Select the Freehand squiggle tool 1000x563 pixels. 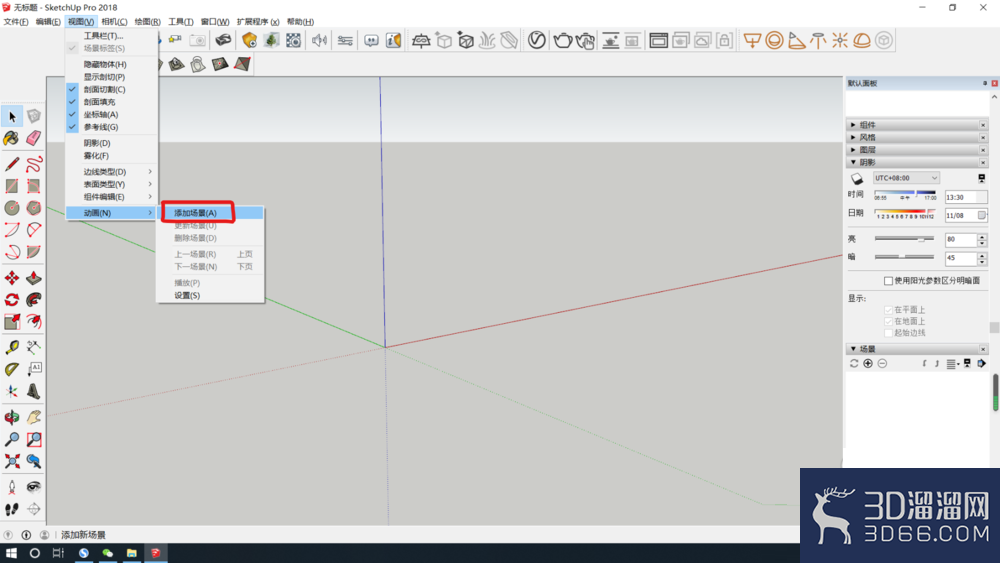[34, 164]
